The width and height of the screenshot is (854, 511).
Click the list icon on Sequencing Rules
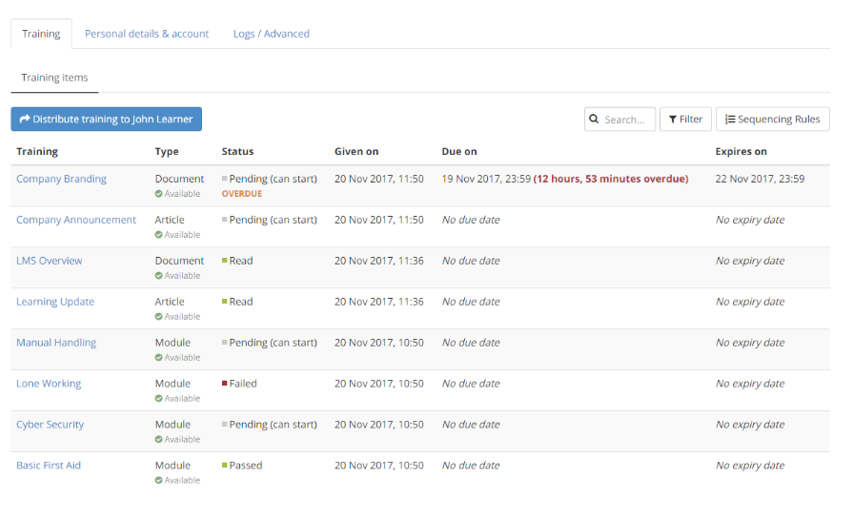(730, 119)
